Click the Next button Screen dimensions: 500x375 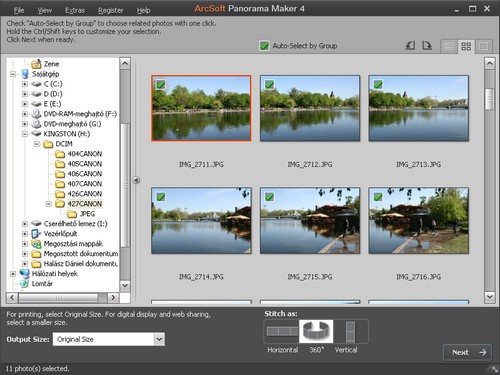467,352
